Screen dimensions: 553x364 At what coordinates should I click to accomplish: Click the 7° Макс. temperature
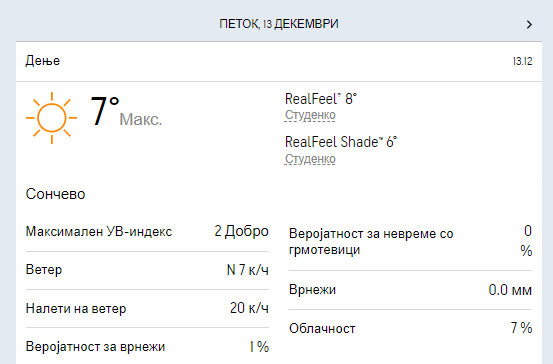click(x=126, y=111)
